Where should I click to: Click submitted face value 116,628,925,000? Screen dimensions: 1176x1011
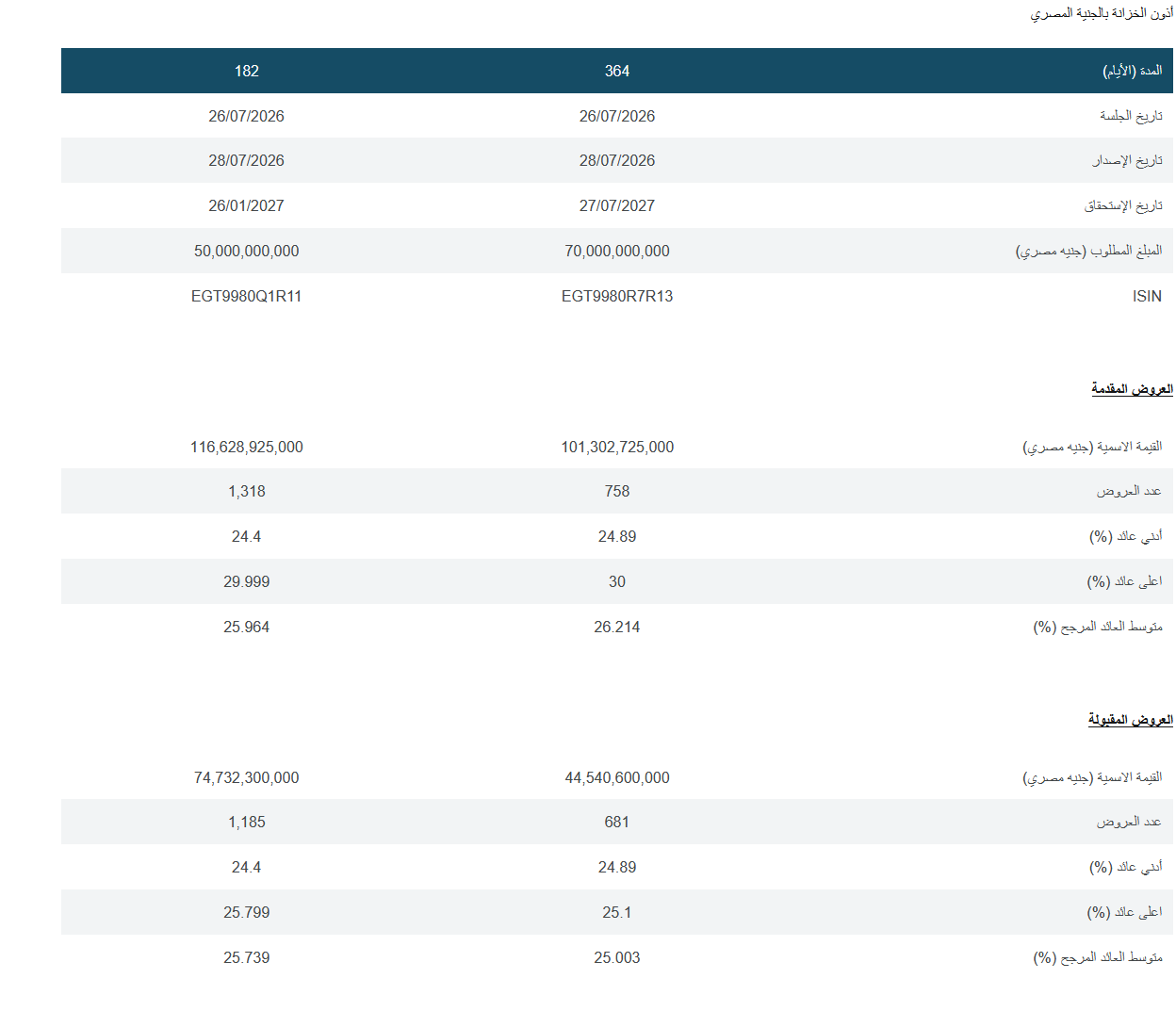[x=247, y=447]
